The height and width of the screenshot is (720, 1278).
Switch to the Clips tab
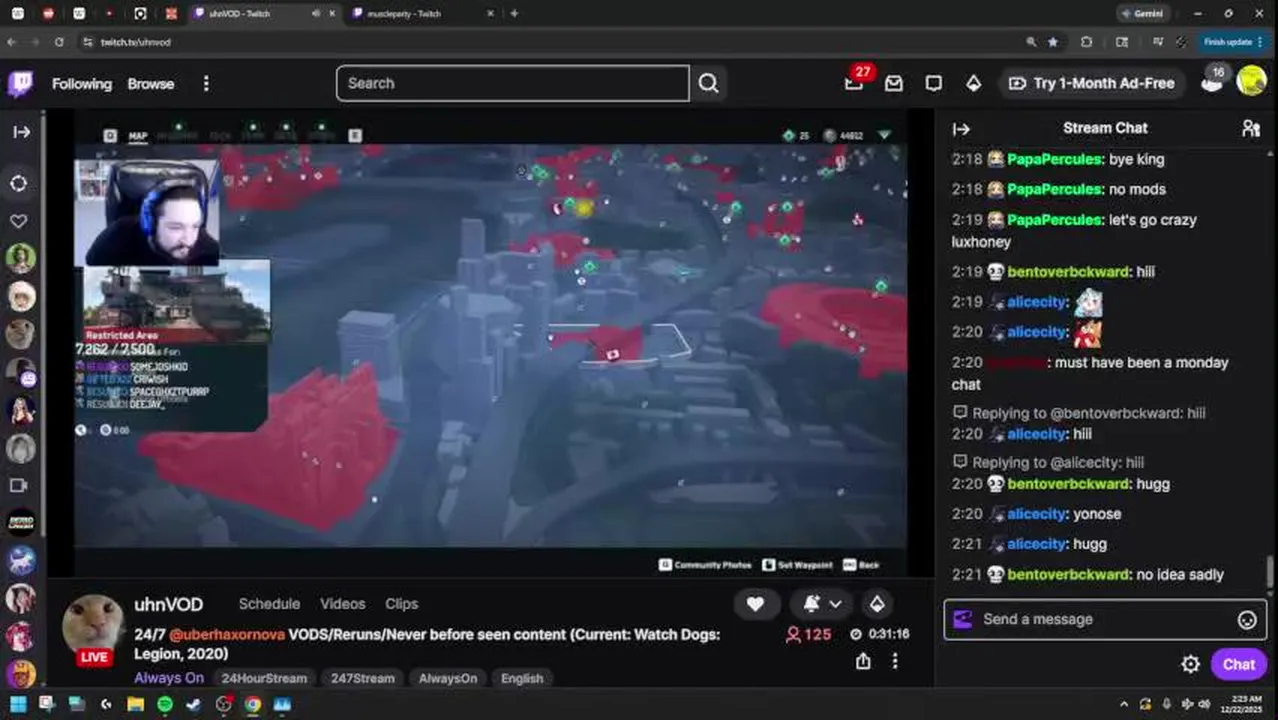coord(401,604)
